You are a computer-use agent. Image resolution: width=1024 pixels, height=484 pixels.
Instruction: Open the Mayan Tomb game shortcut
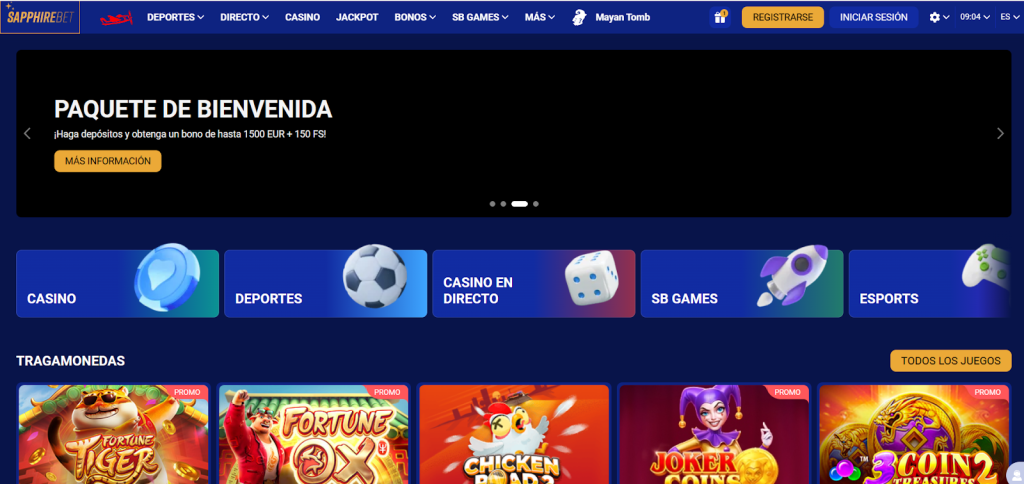click(611, 18)
